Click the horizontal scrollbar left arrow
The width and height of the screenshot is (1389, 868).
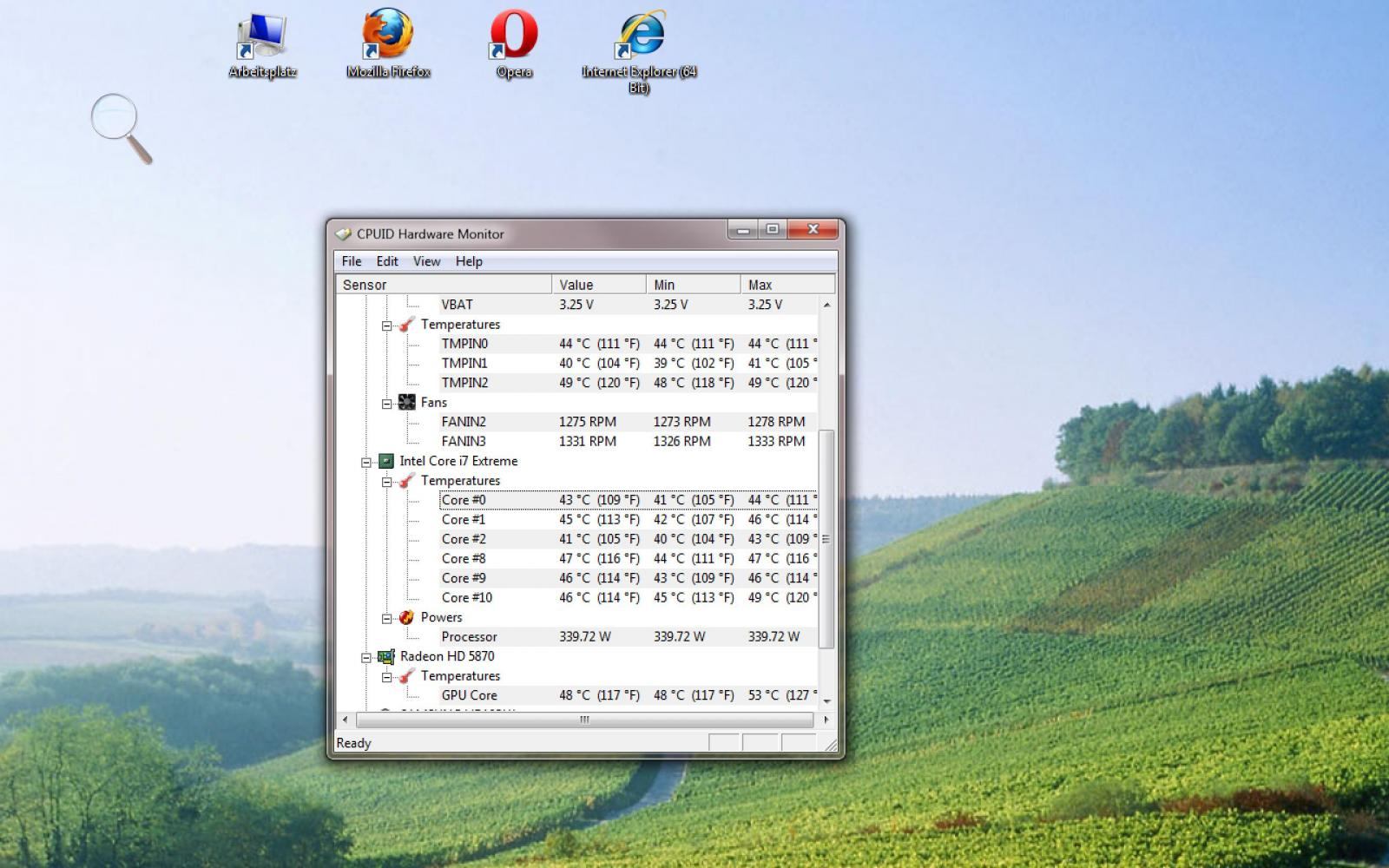click(346, 720)
